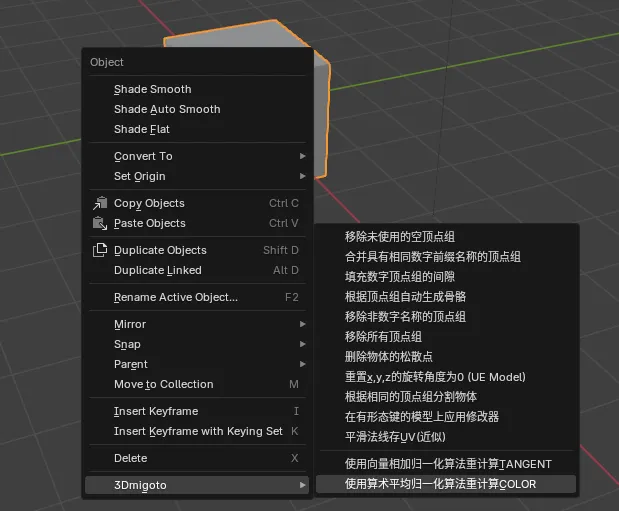Screen dimensions: 619x511
Task: Open the Mirror submenu
Action: (197, 324)
